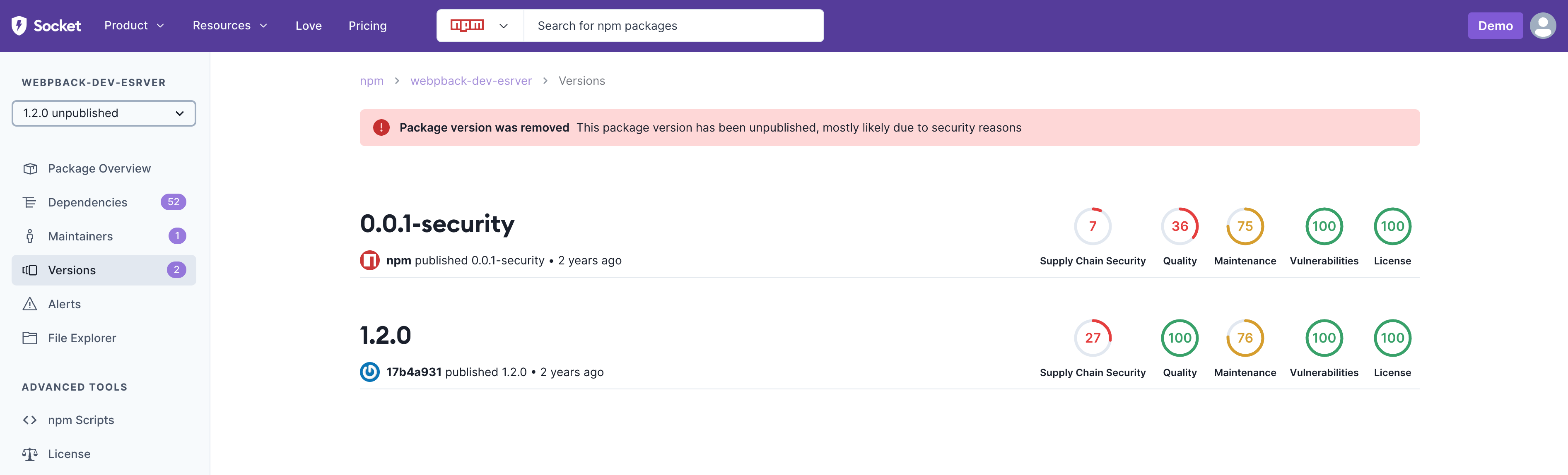The width and height of the screenshot is (1568, 475).
Task: Click the Socket shield logo
Action: [19, 26]
